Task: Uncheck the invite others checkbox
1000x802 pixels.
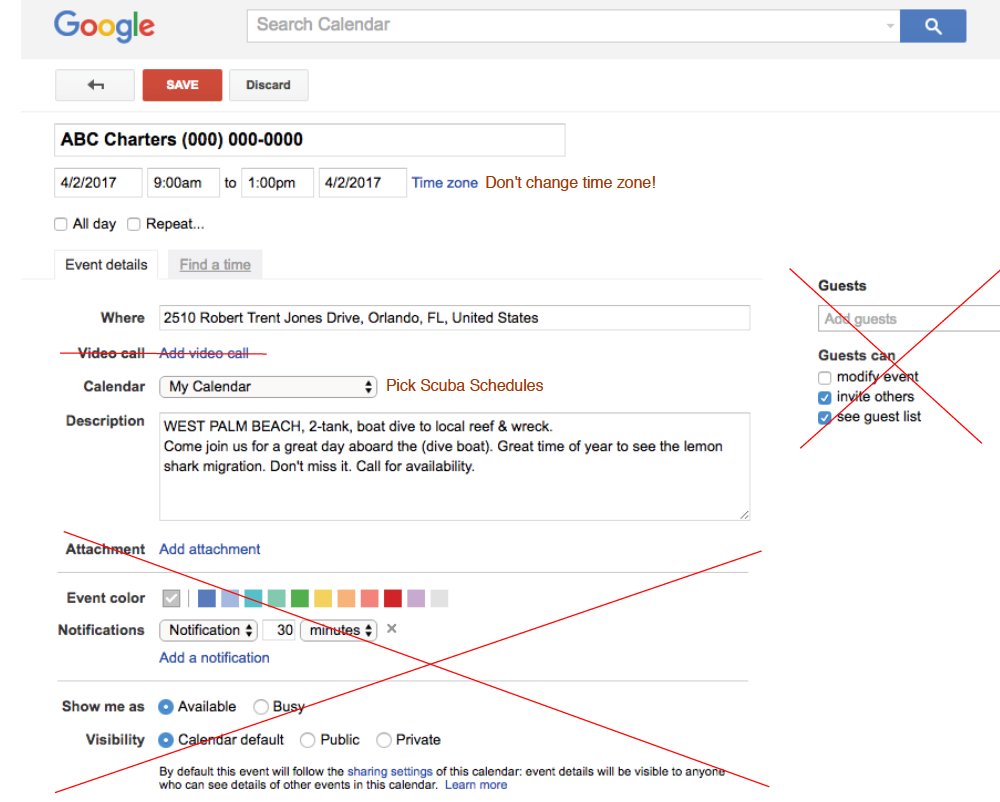Action: tap(825, 398)
